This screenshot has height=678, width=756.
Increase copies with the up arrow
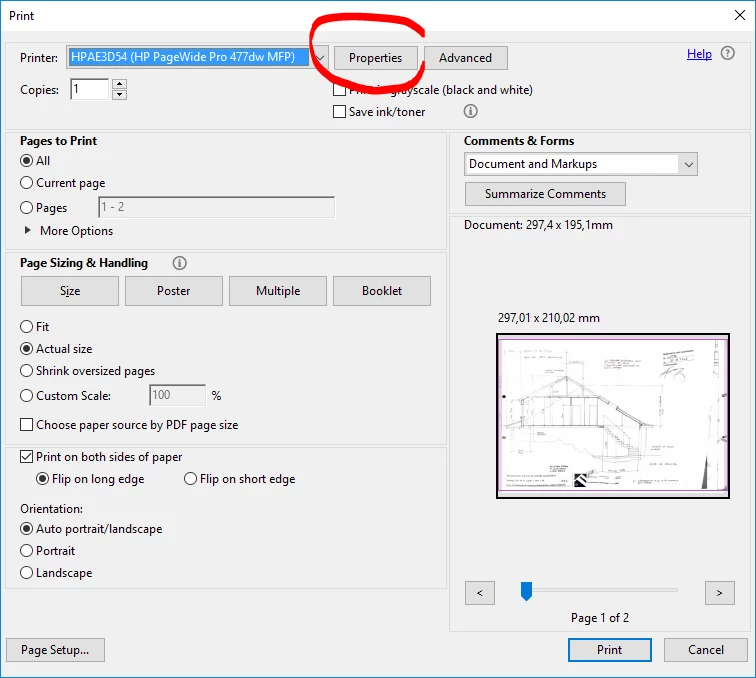pyautogui.click(x=119, y=84)
